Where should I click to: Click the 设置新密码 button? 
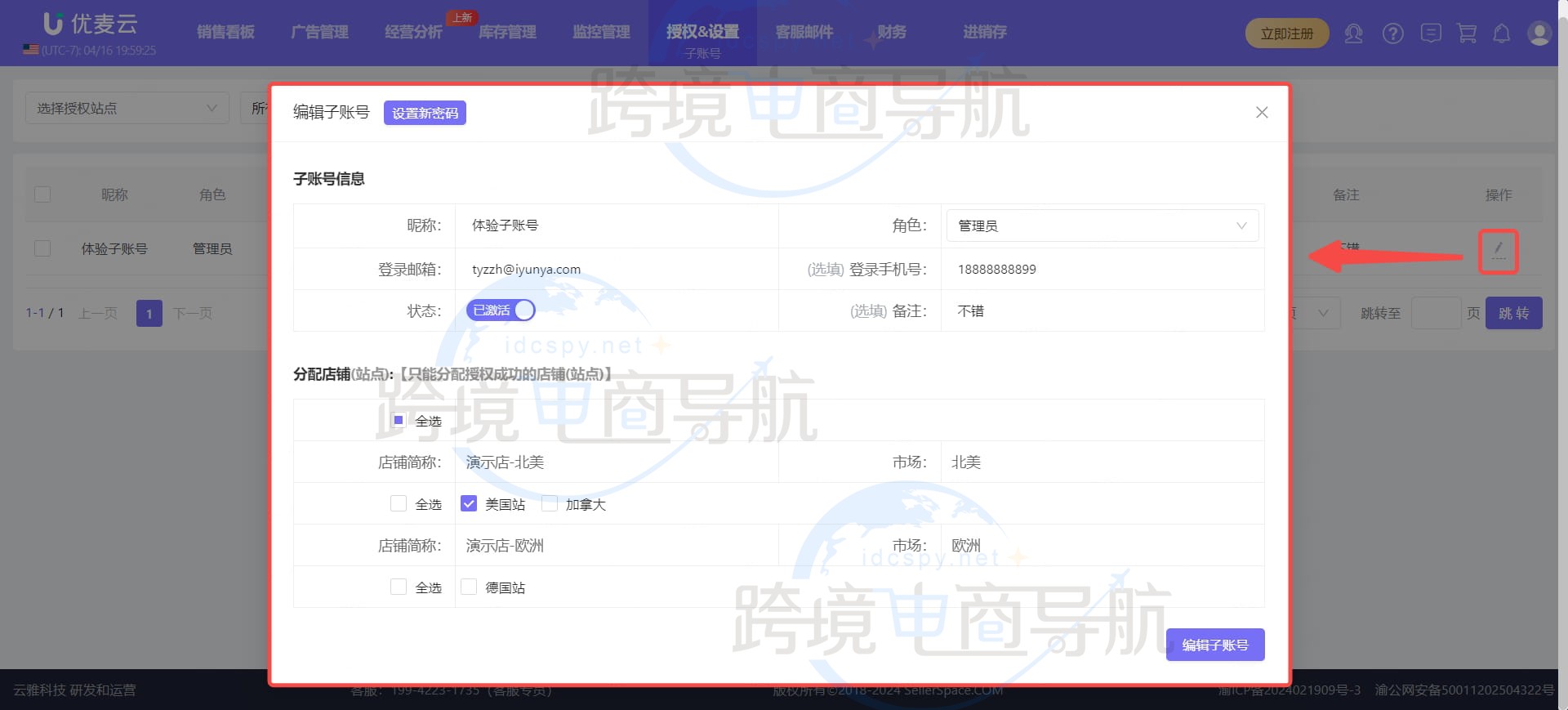click(x=425, y=113)
